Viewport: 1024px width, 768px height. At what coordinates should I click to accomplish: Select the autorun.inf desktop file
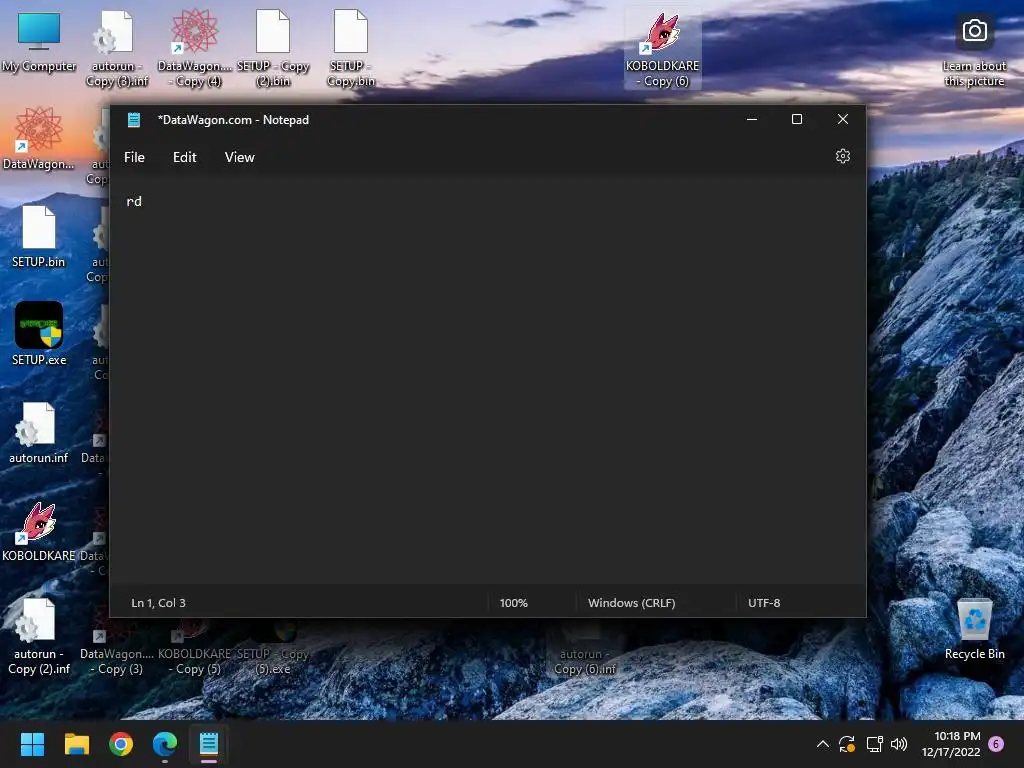(x=39, y=432)
